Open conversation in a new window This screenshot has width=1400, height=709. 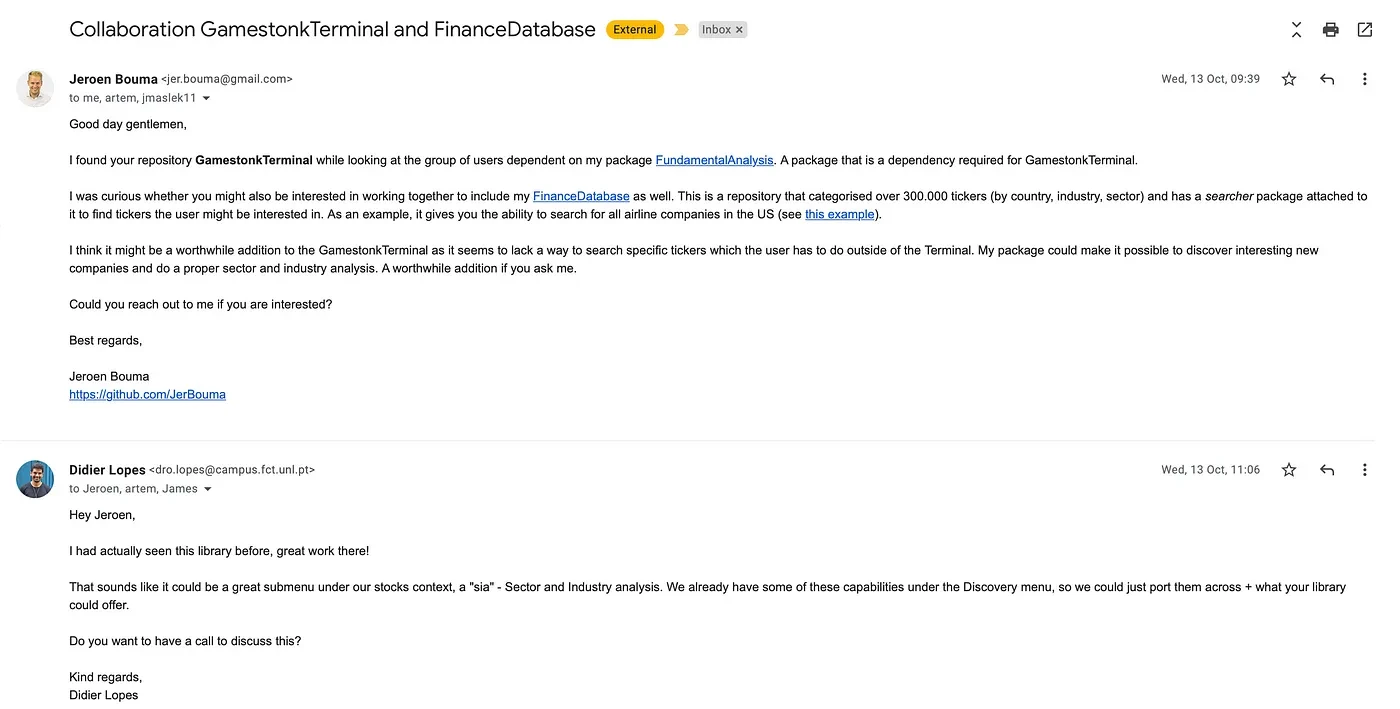(1364, 30)
